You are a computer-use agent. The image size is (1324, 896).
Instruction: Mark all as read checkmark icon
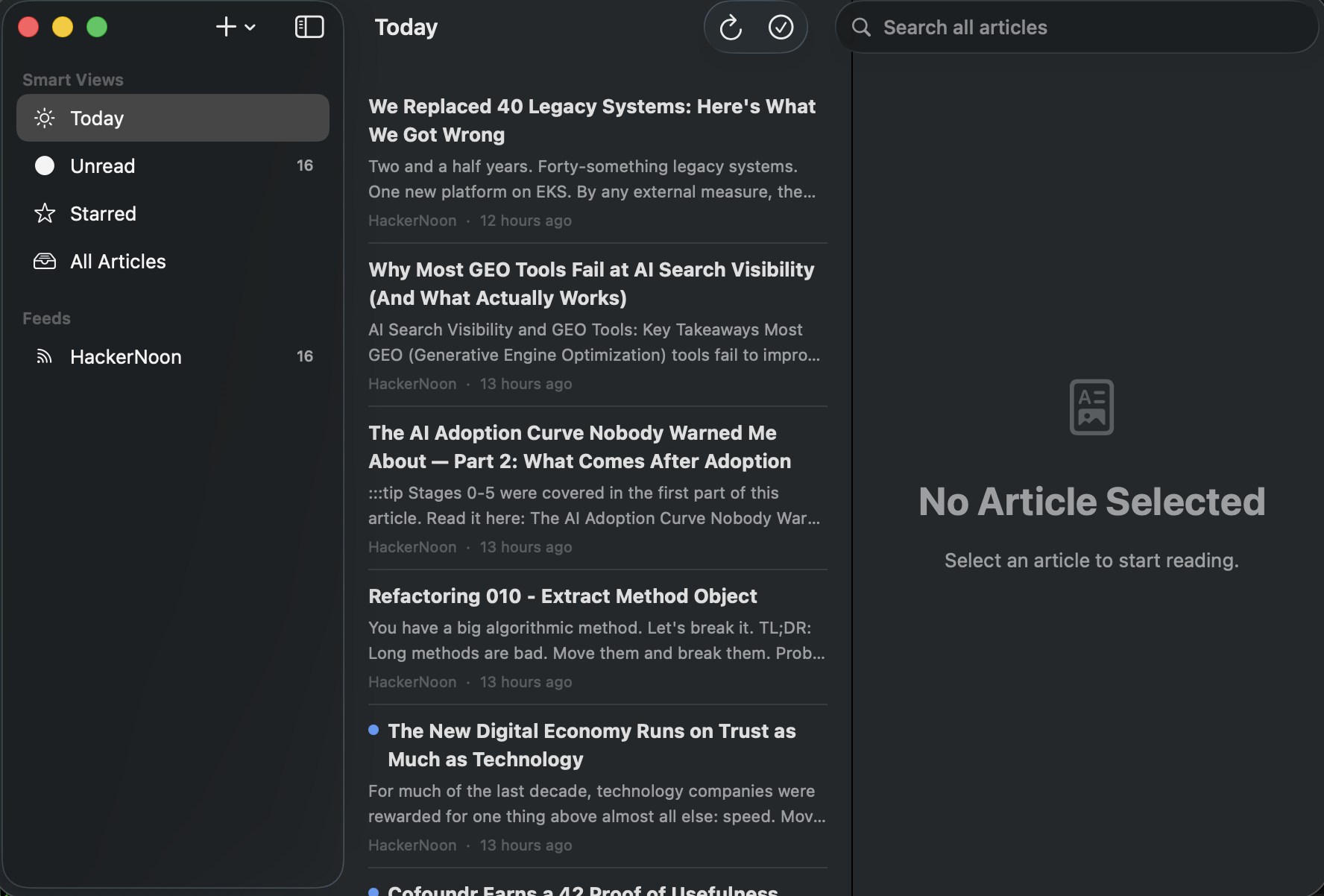(x=781, y=28)
